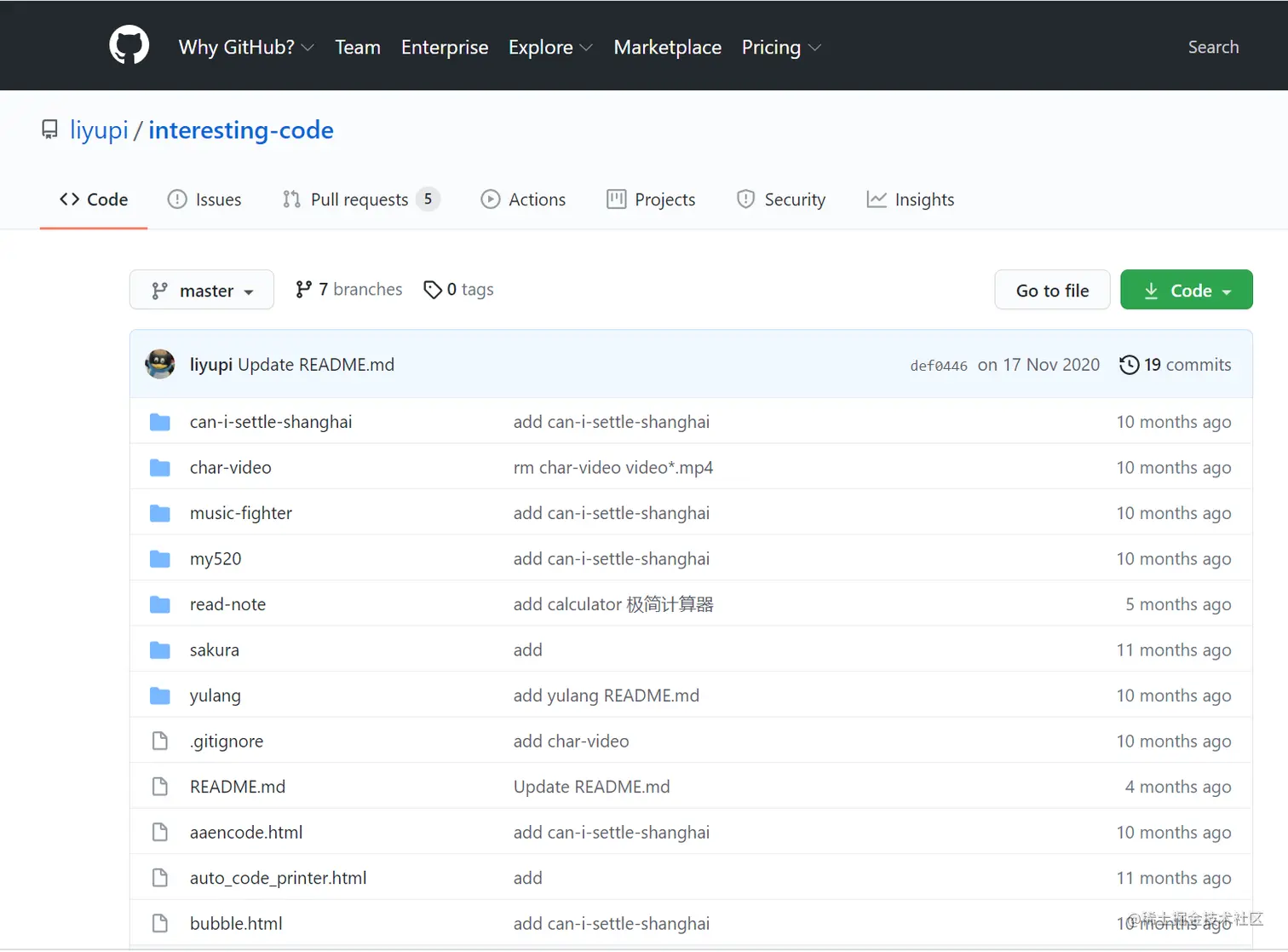This screenshot has width=1288, height=952.
Task: Open commit def0446
Action: coord(939,366)
